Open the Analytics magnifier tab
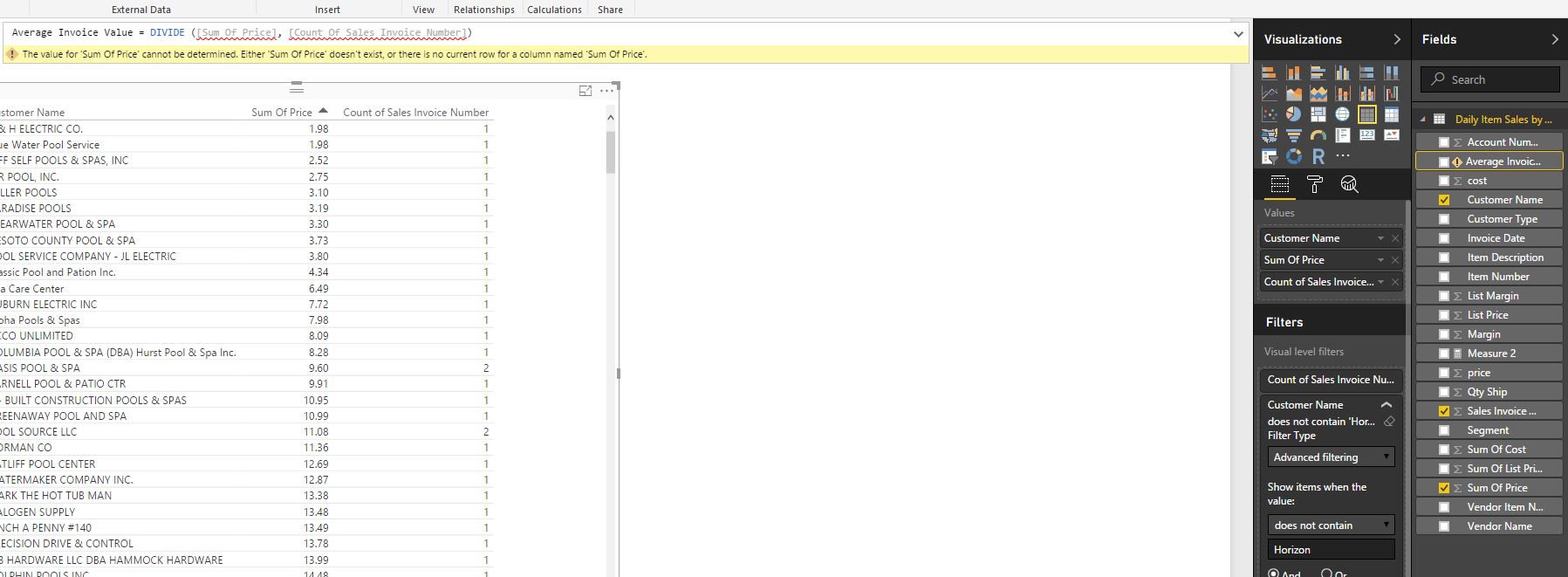Viewport: 1568px width, 577px height. point(1349,184)
